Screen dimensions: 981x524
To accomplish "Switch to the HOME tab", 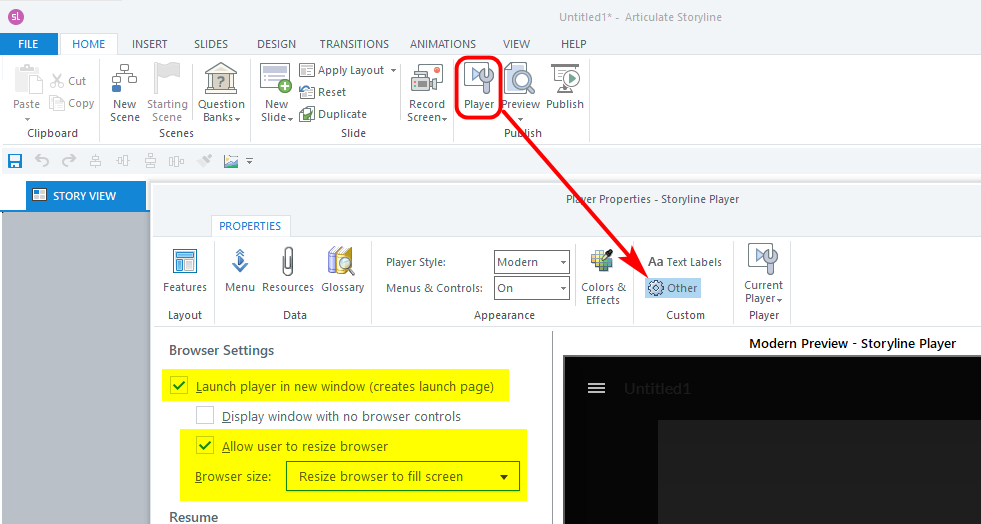I will 89,44.
